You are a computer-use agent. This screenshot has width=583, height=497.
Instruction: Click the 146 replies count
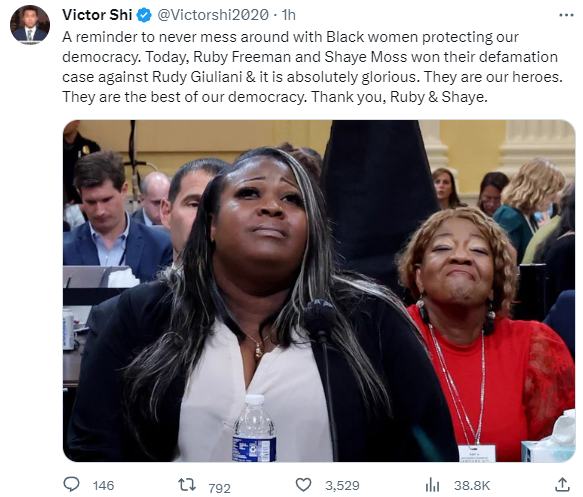click(x=103, y=485)
